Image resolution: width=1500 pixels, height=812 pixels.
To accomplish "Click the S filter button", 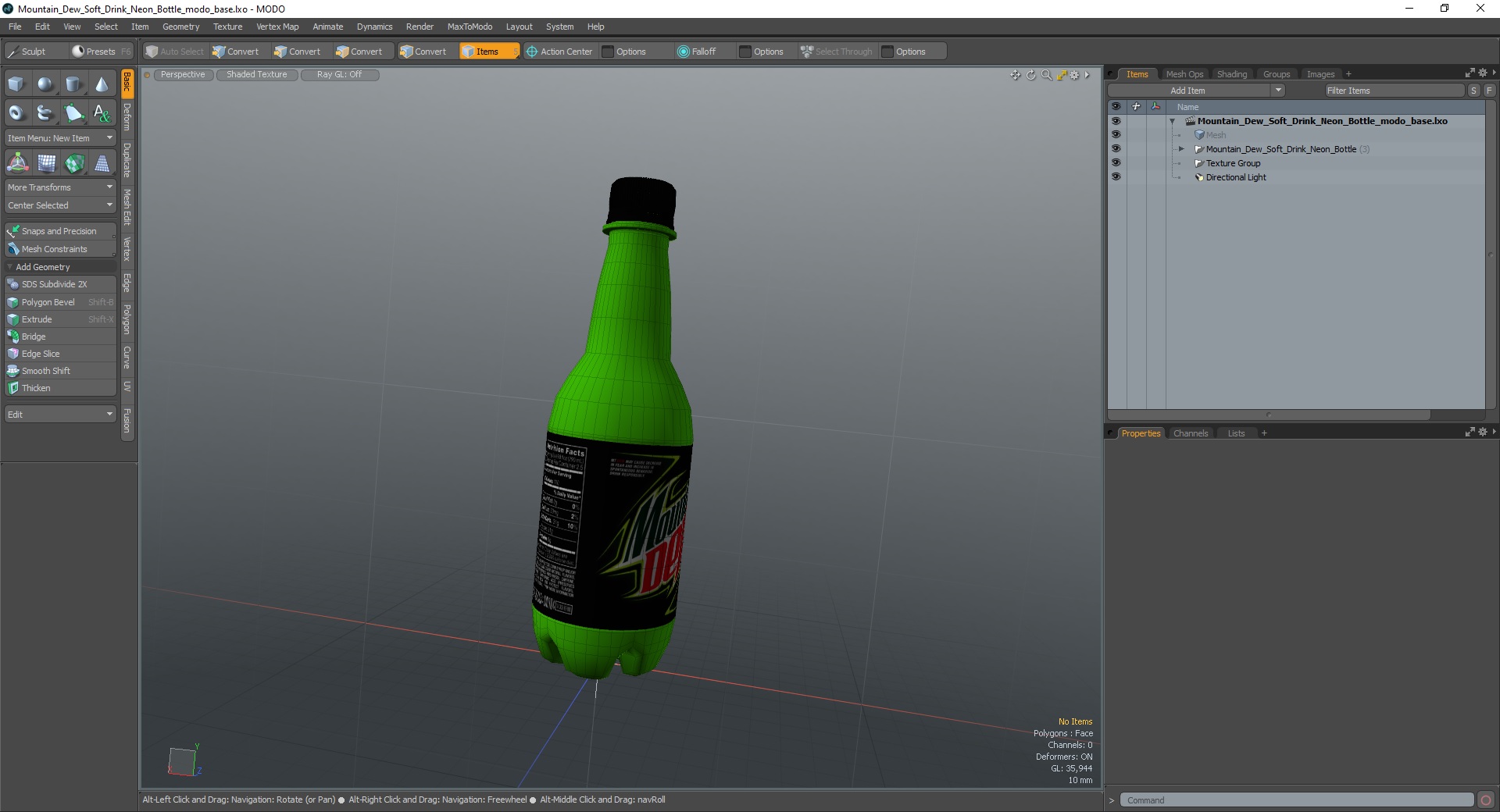I will pos(1473,91).
